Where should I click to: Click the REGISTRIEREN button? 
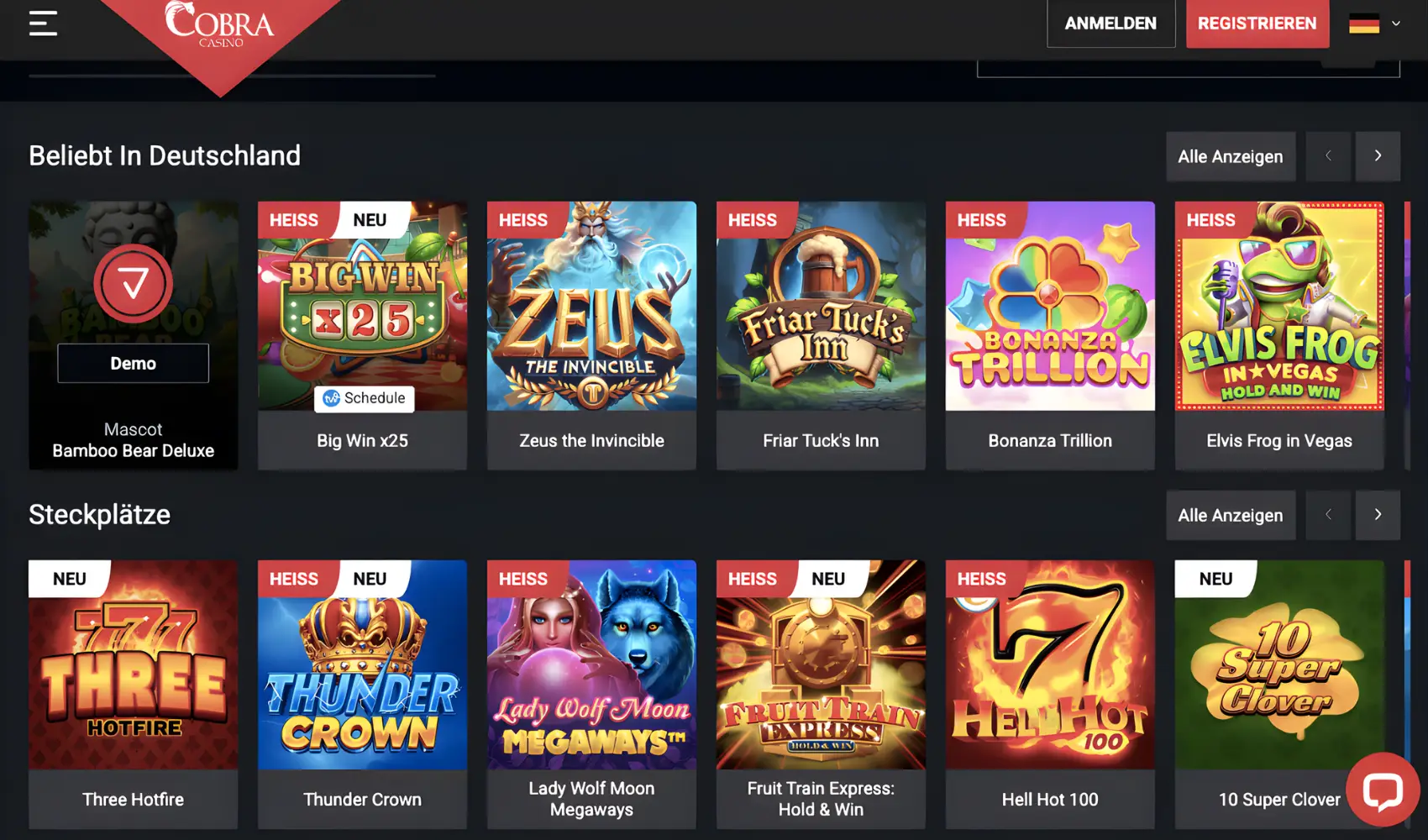1257,24
